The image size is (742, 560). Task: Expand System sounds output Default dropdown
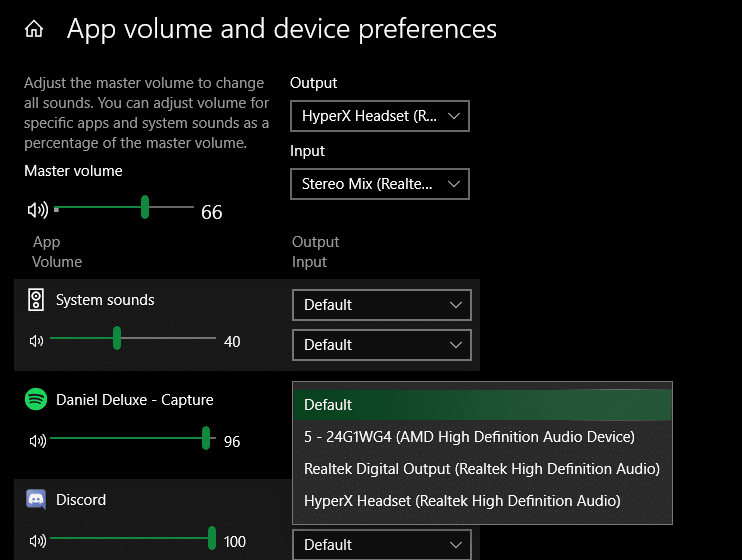point(382,305)
